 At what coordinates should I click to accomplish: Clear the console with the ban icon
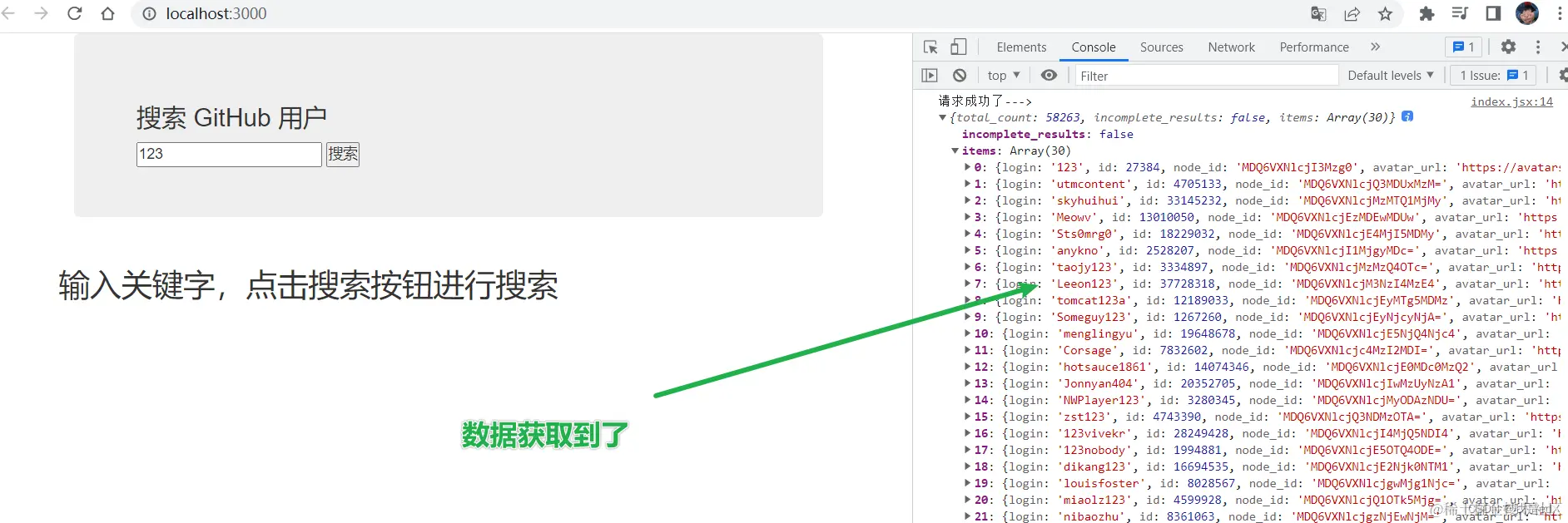coord(960,75)
